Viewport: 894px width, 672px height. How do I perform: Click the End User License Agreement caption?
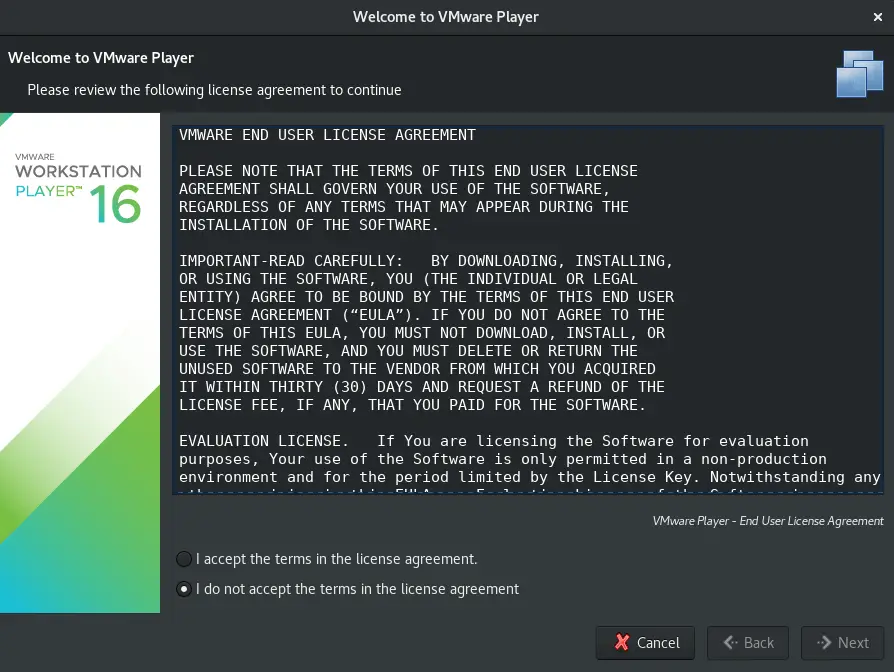pos(767,521)
